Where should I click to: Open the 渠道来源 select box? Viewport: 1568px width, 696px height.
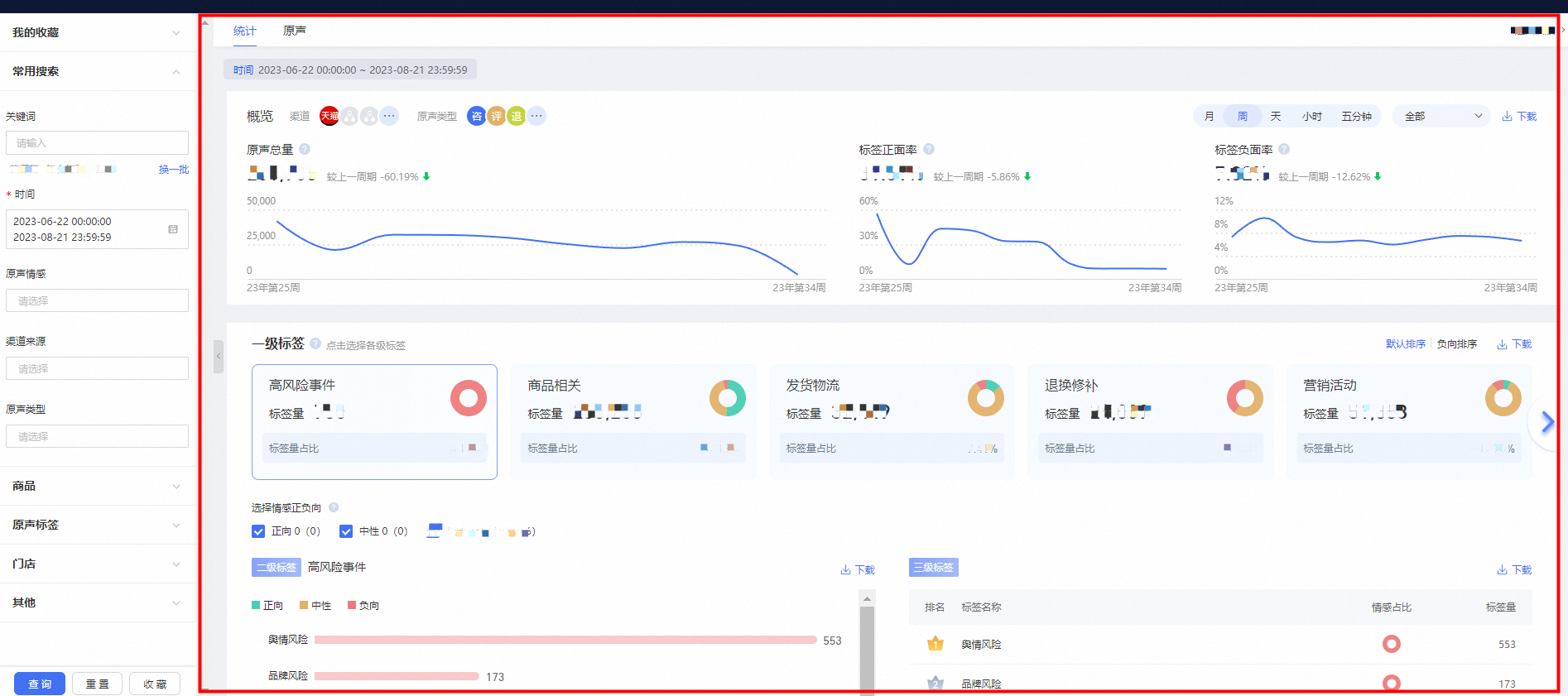coord(97,368)
